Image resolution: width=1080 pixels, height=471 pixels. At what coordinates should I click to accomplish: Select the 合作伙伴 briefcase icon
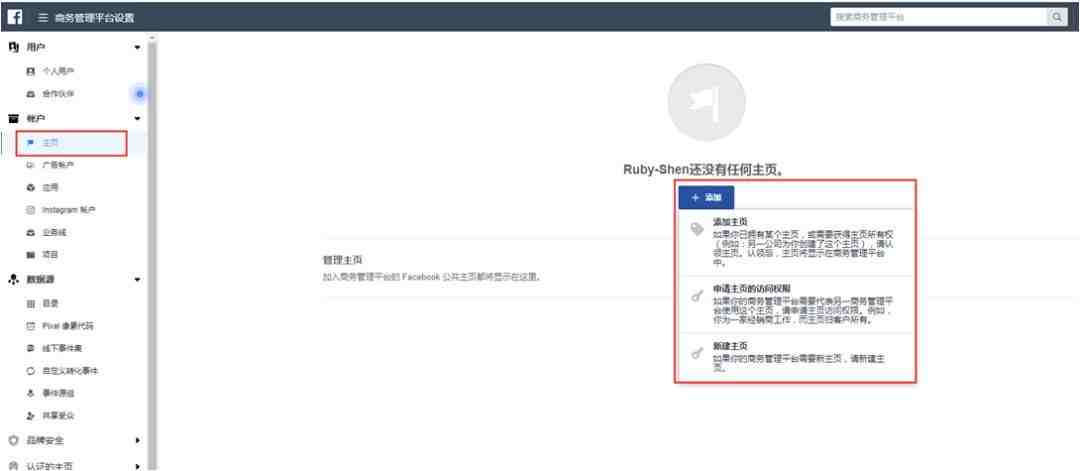click(x=30, y=94)
